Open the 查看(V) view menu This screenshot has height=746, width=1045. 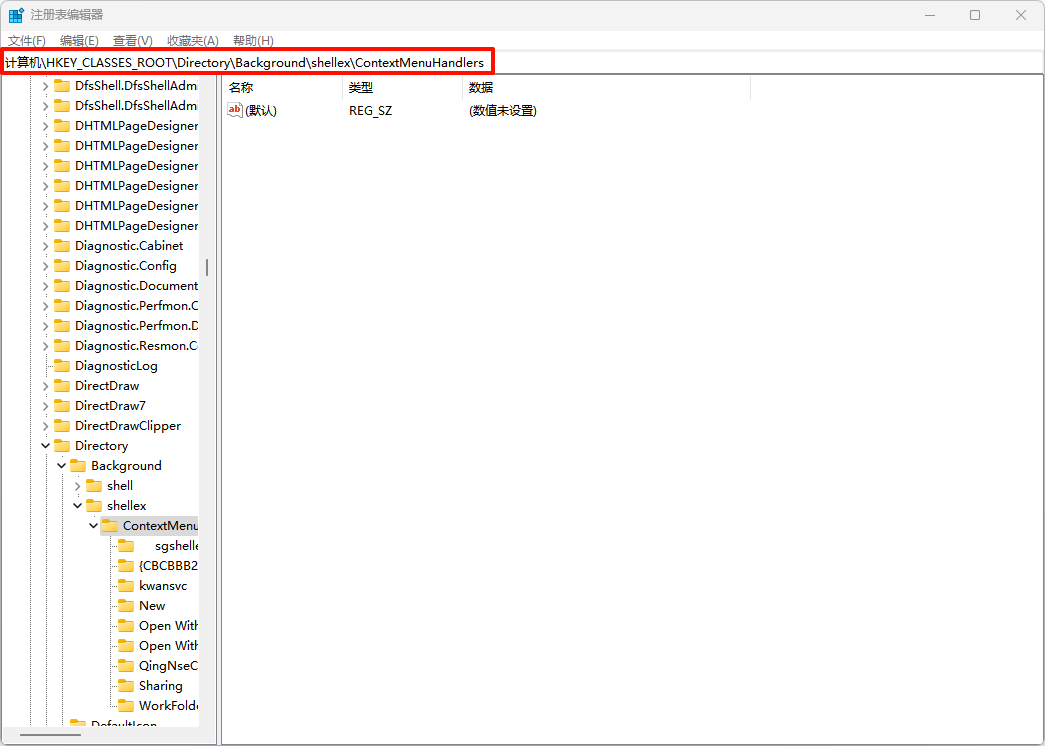tap(132, 40)
